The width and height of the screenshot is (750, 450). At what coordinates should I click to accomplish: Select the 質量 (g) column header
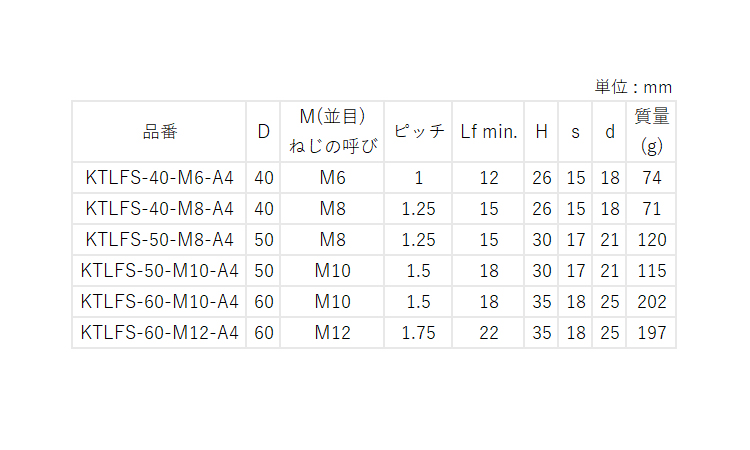(x=652, y=131)
